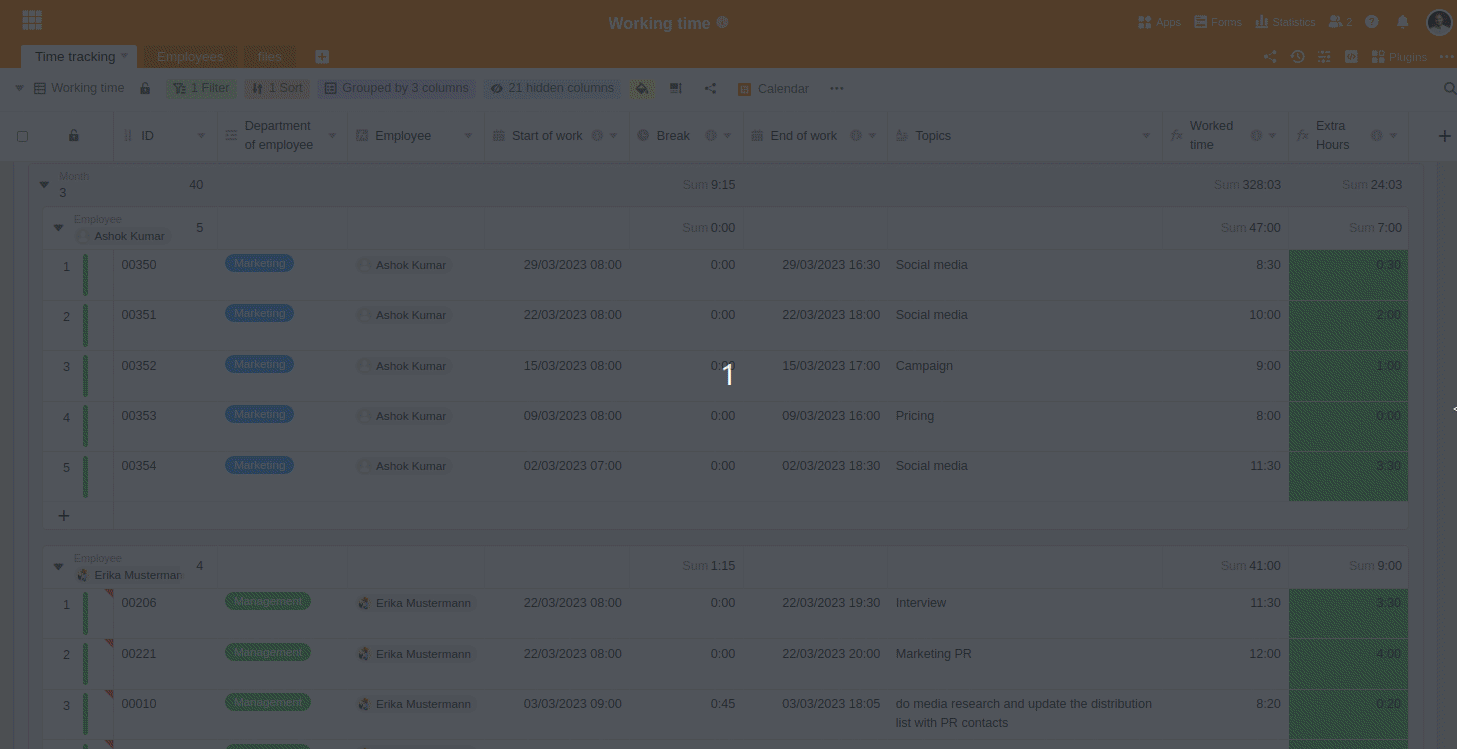The width and height of the screenshot is (1457, 749).
Task: Open the search magnifier icon
Action: [1449, 88]
